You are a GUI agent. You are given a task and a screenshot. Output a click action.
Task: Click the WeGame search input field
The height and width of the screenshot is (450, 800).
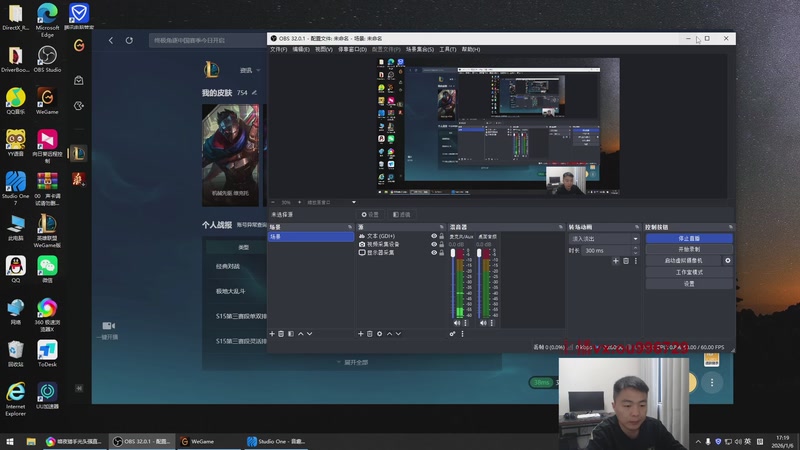[208, 40]
